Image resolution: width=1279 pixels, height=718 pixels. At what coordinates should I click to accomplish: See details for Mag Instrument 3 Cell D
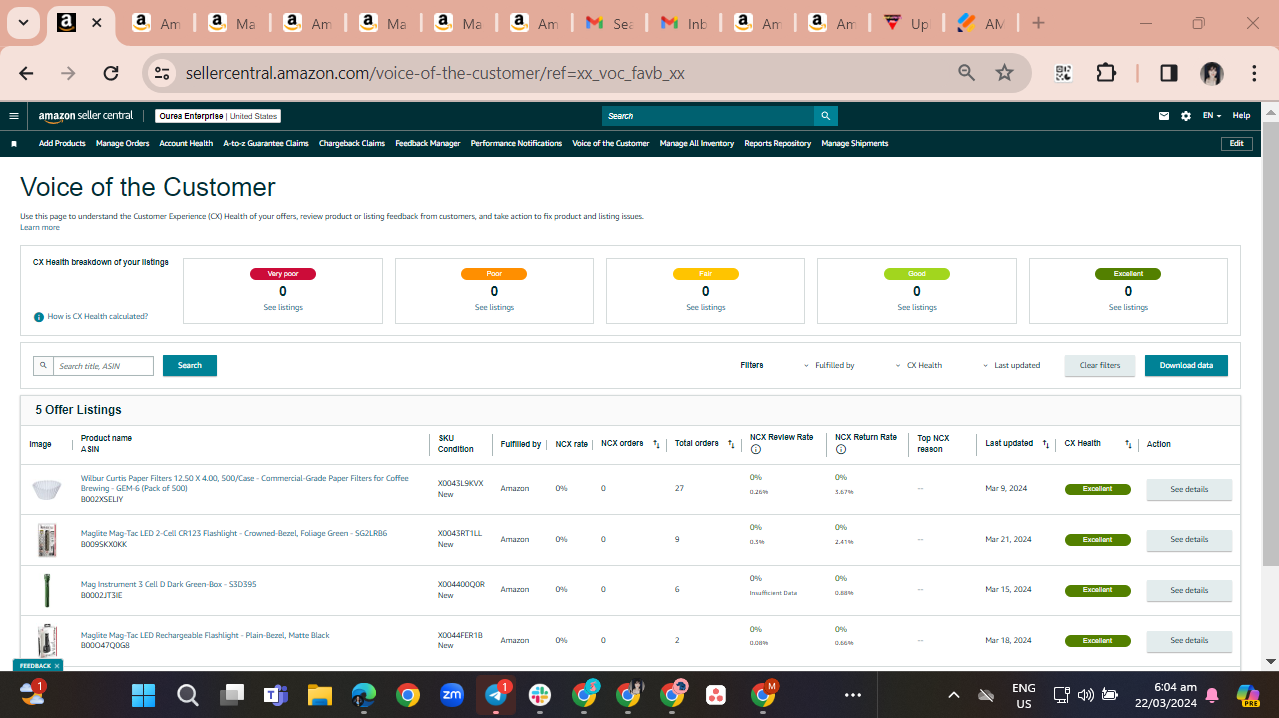tap(1189, 591)
